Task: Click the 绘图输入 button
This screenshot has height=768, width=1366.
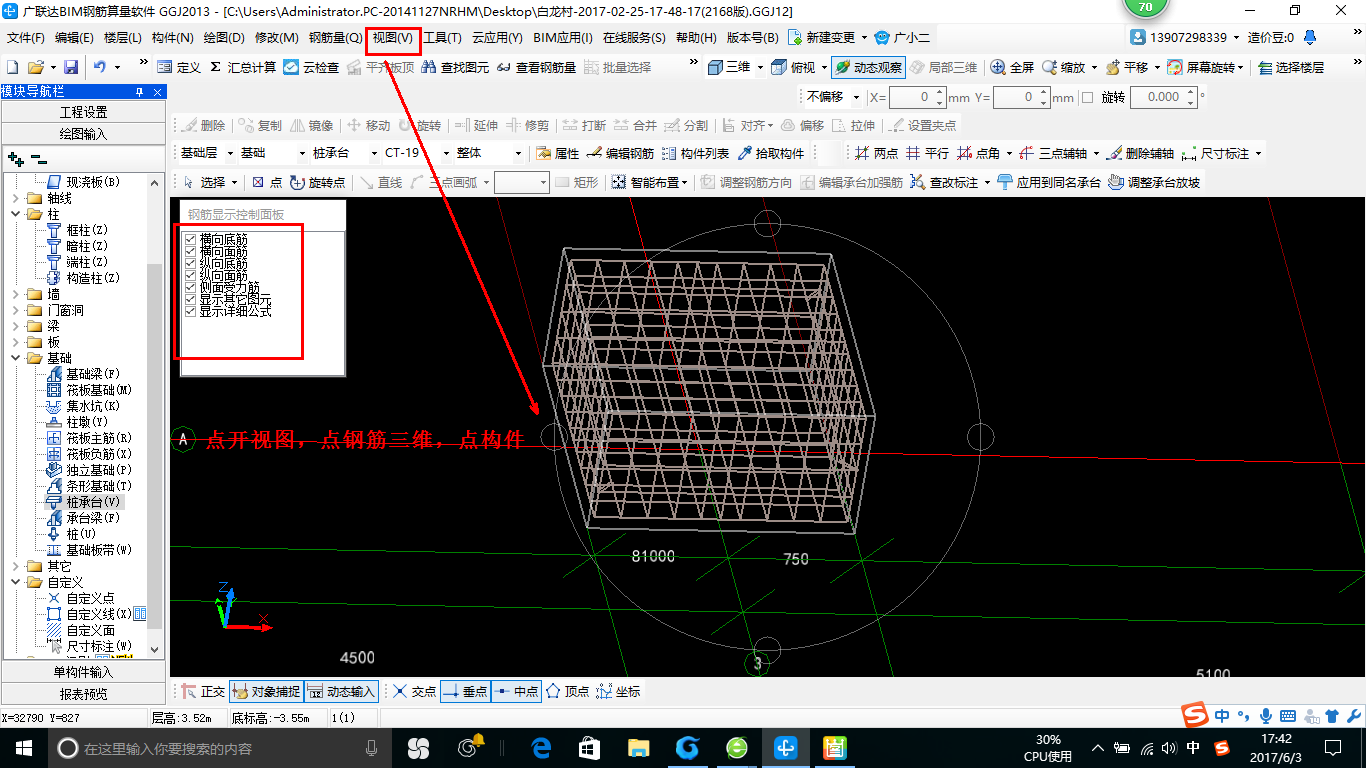Action: pos(83,133)
